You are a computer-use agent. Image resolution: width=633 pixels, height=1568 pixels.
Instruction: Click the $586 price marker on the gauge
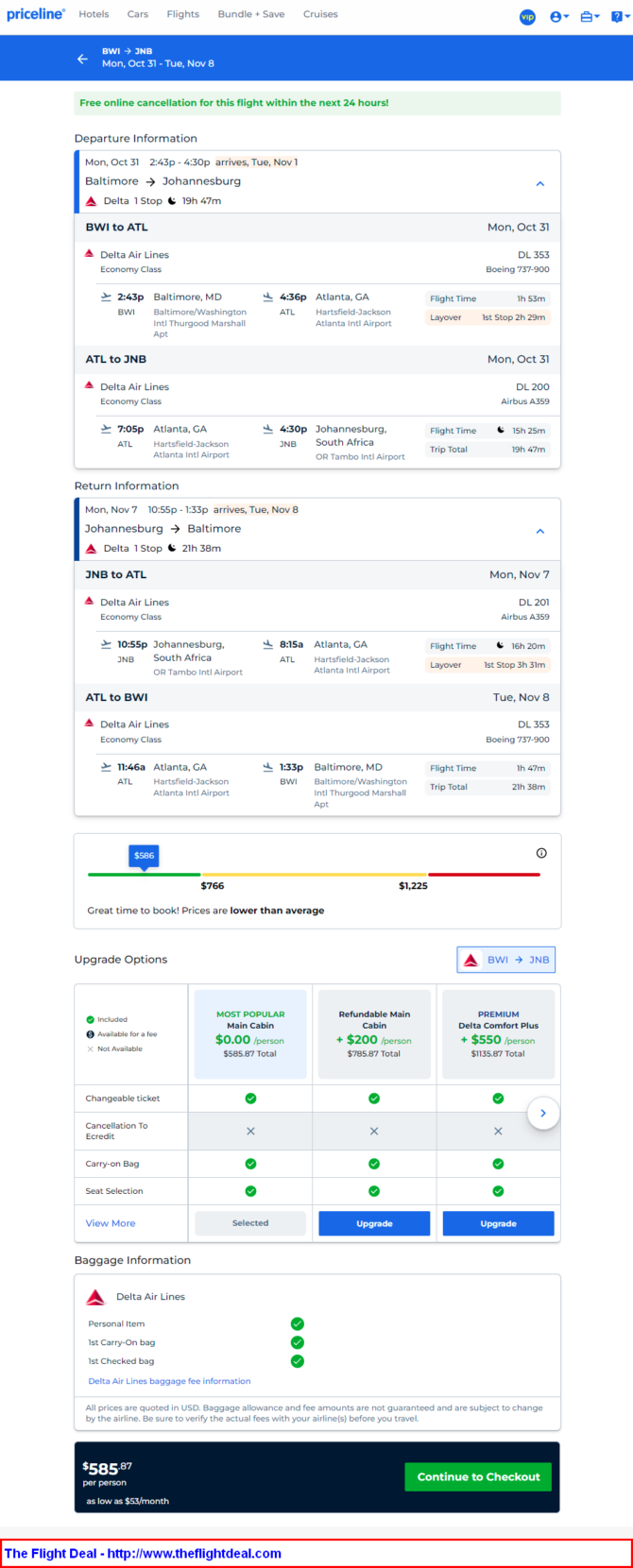click(144, 856)
